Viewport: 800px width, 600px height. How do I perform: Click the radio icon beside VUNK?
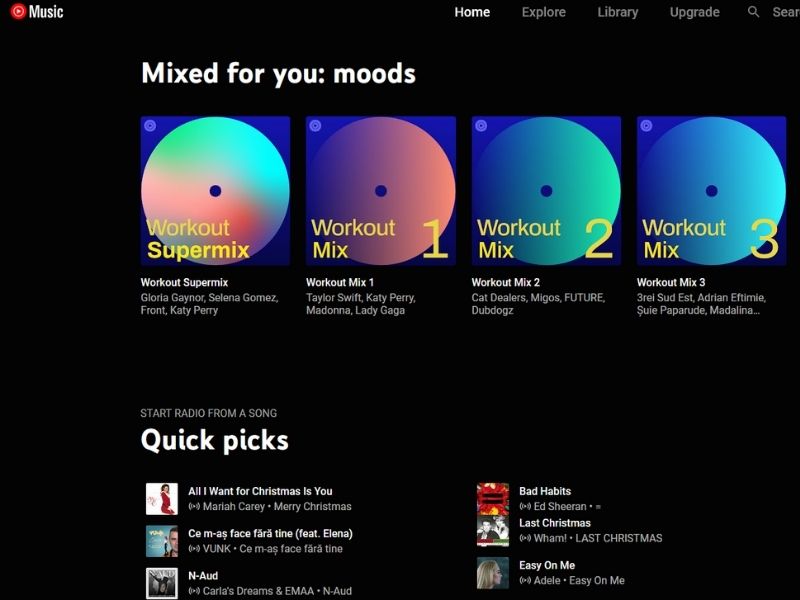tap(194, 549)
